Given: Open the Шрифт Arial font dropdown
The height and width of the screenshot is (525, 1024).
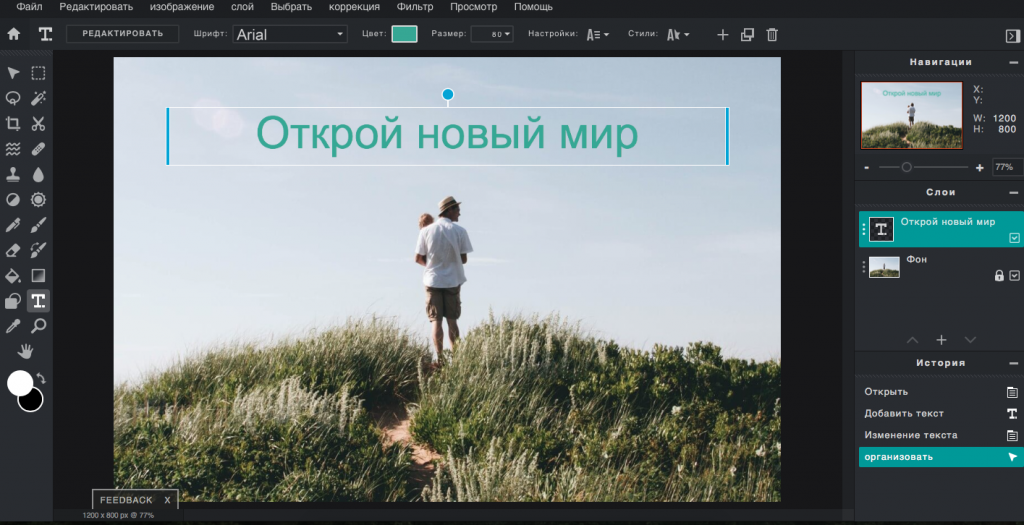Looking at the screenshot, I should coord(290,35).
